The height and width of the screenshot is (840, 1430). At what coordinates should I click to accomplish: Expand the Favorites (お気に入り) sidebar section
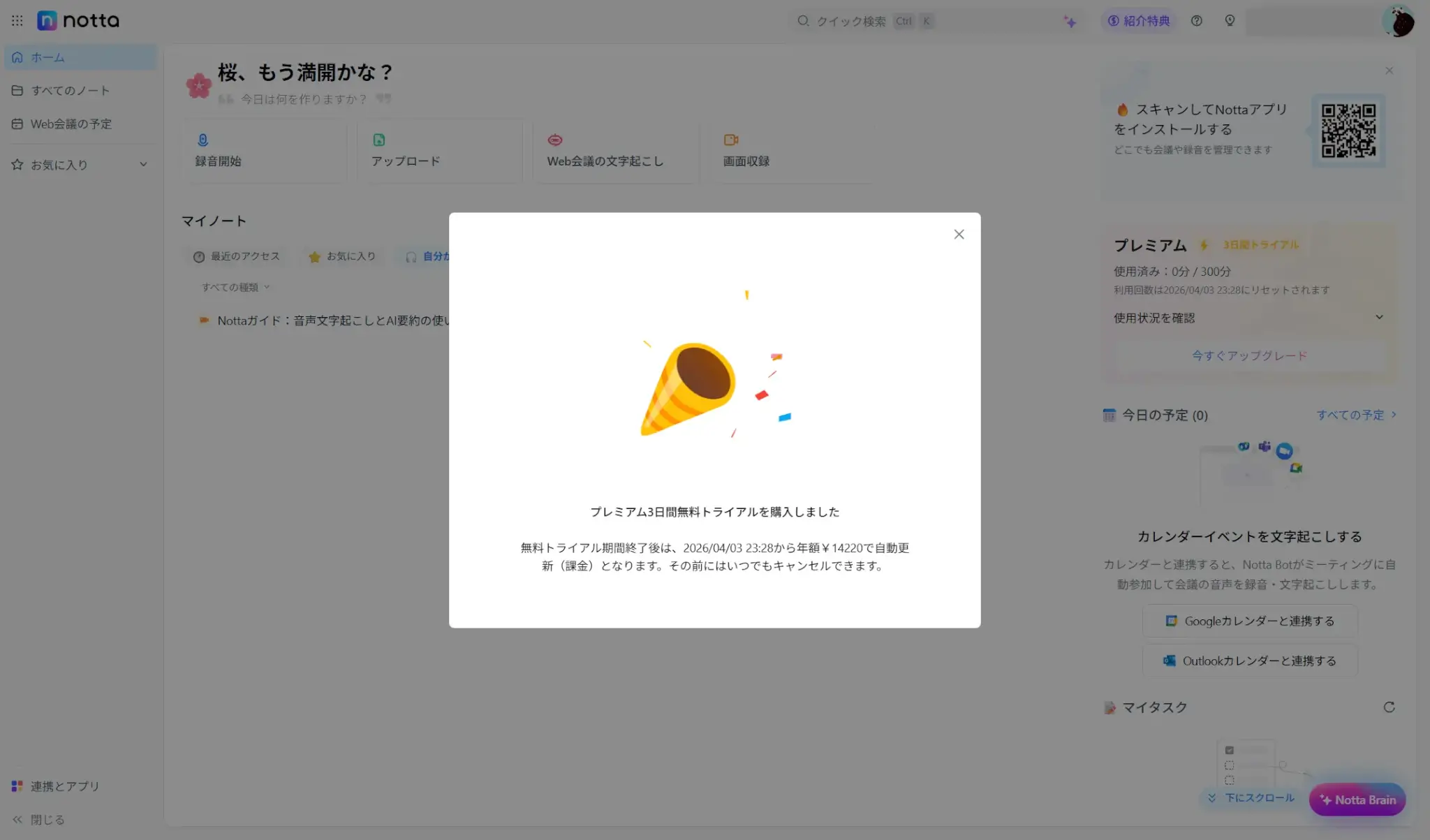pos(143,165)
